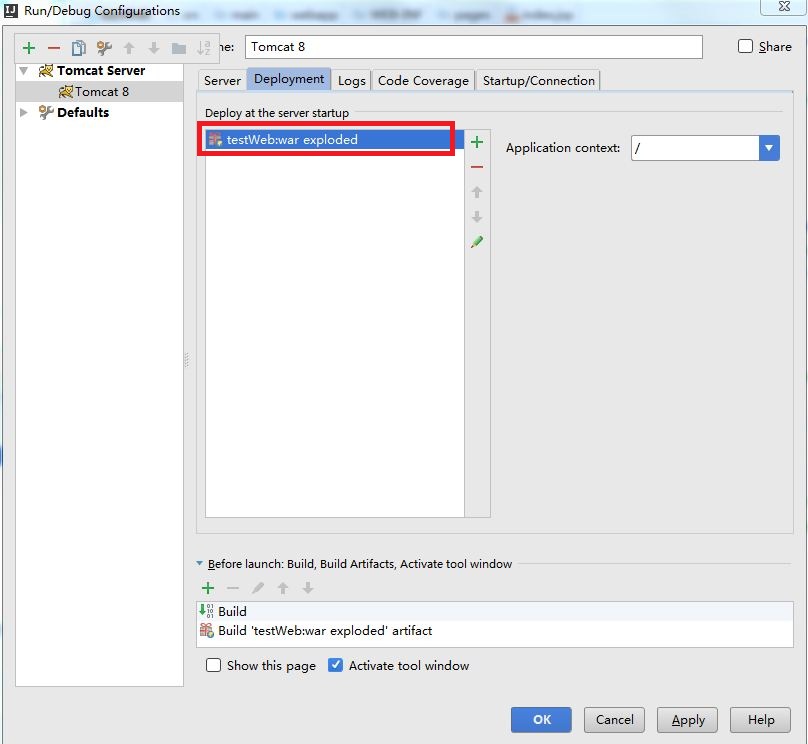
Task: Click the Tomcat Server cat icon
Action: (x=46, y=71)
